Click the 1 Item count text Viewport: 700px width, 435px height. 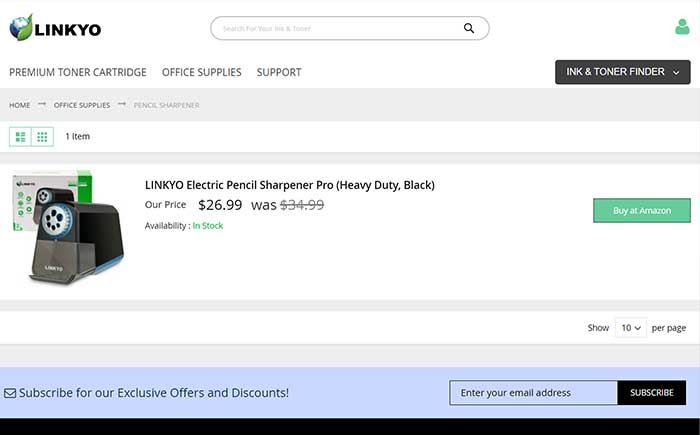[x=78, y=136]
